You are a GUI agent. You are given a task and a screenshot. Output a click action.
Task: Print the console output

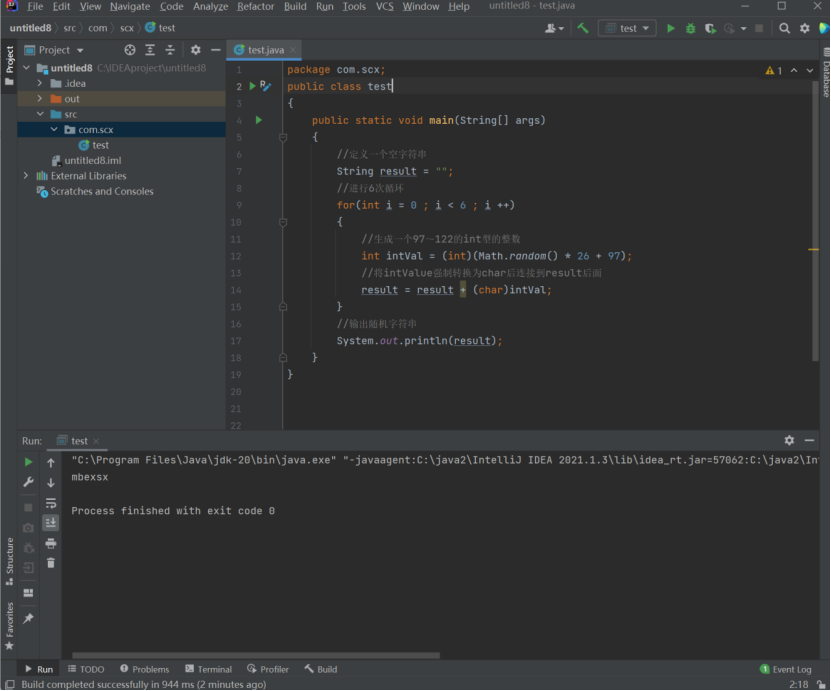(51, 543)
